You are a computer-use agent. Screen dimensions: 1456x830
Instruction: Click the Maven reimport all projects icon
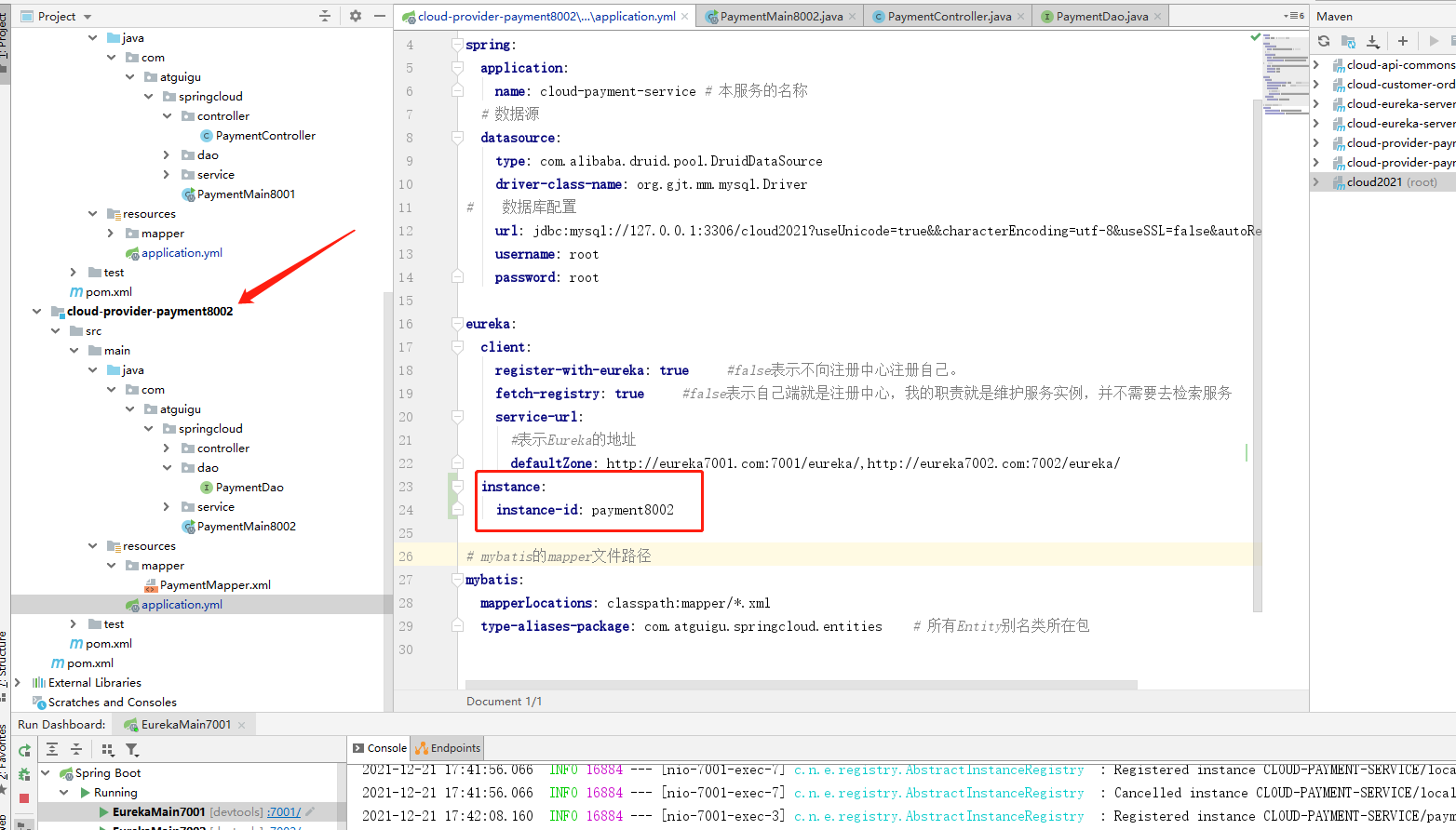click(1324, 41)
